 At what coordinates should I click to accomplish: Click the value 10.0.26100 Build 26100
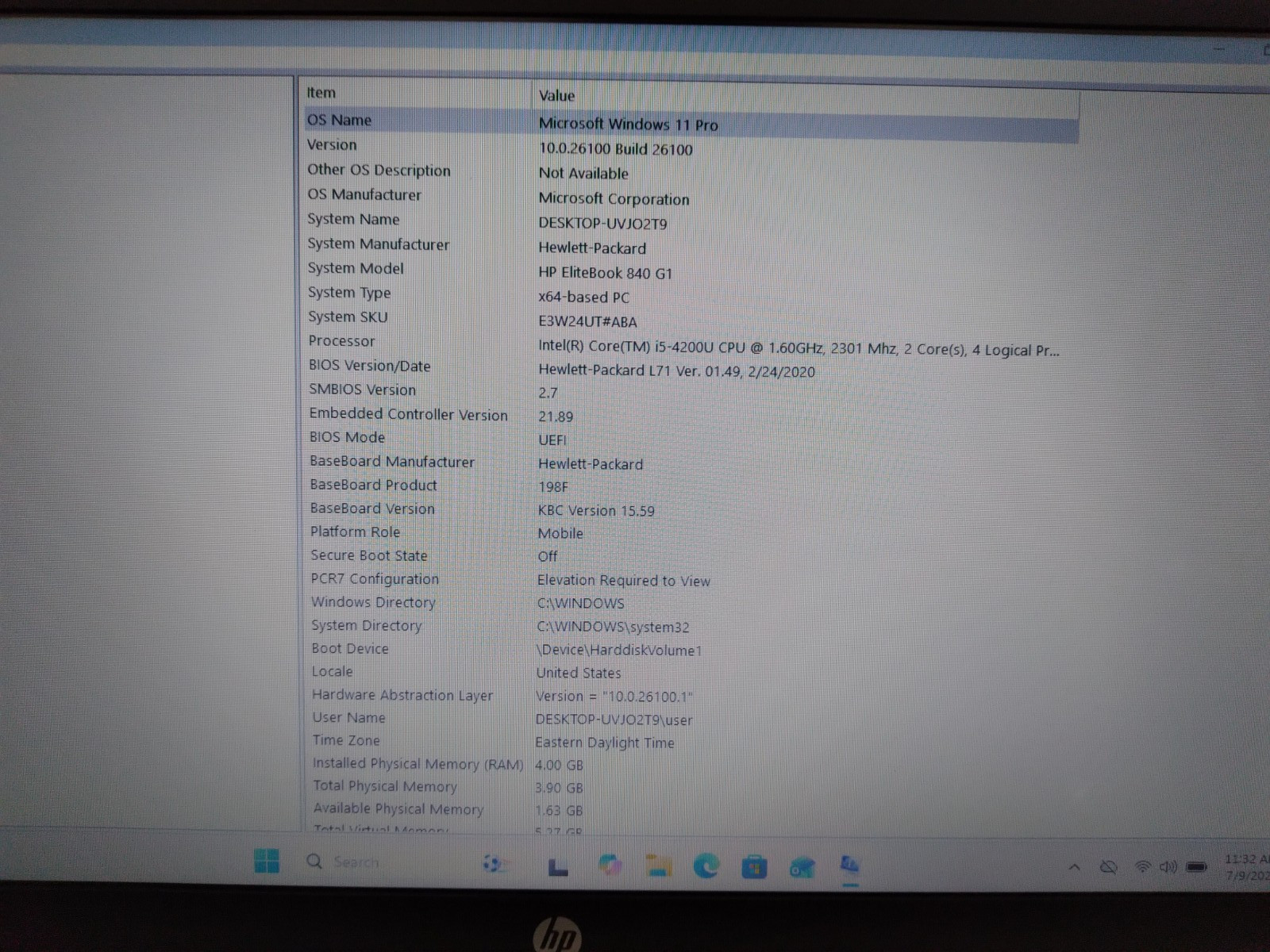[x=615, y=149]
